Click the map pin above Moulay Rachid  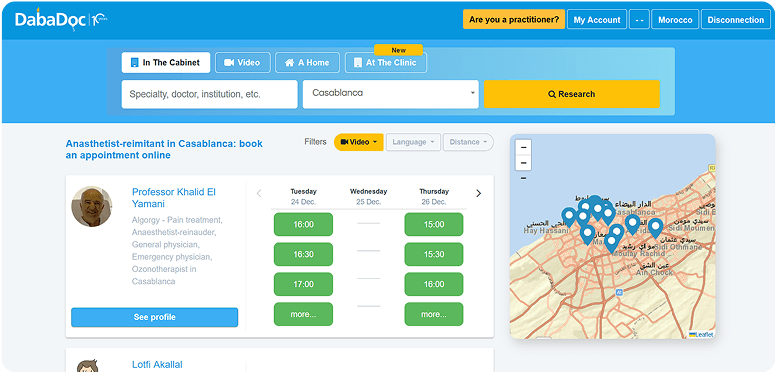[611, 243]
